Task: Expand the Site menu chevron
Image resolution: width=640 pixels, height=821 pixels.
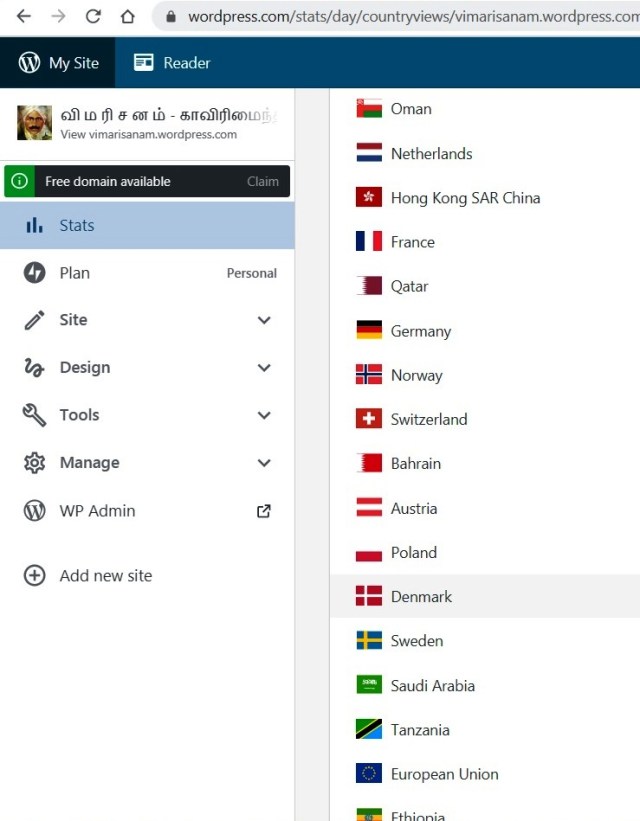Action: click(264, 320)
